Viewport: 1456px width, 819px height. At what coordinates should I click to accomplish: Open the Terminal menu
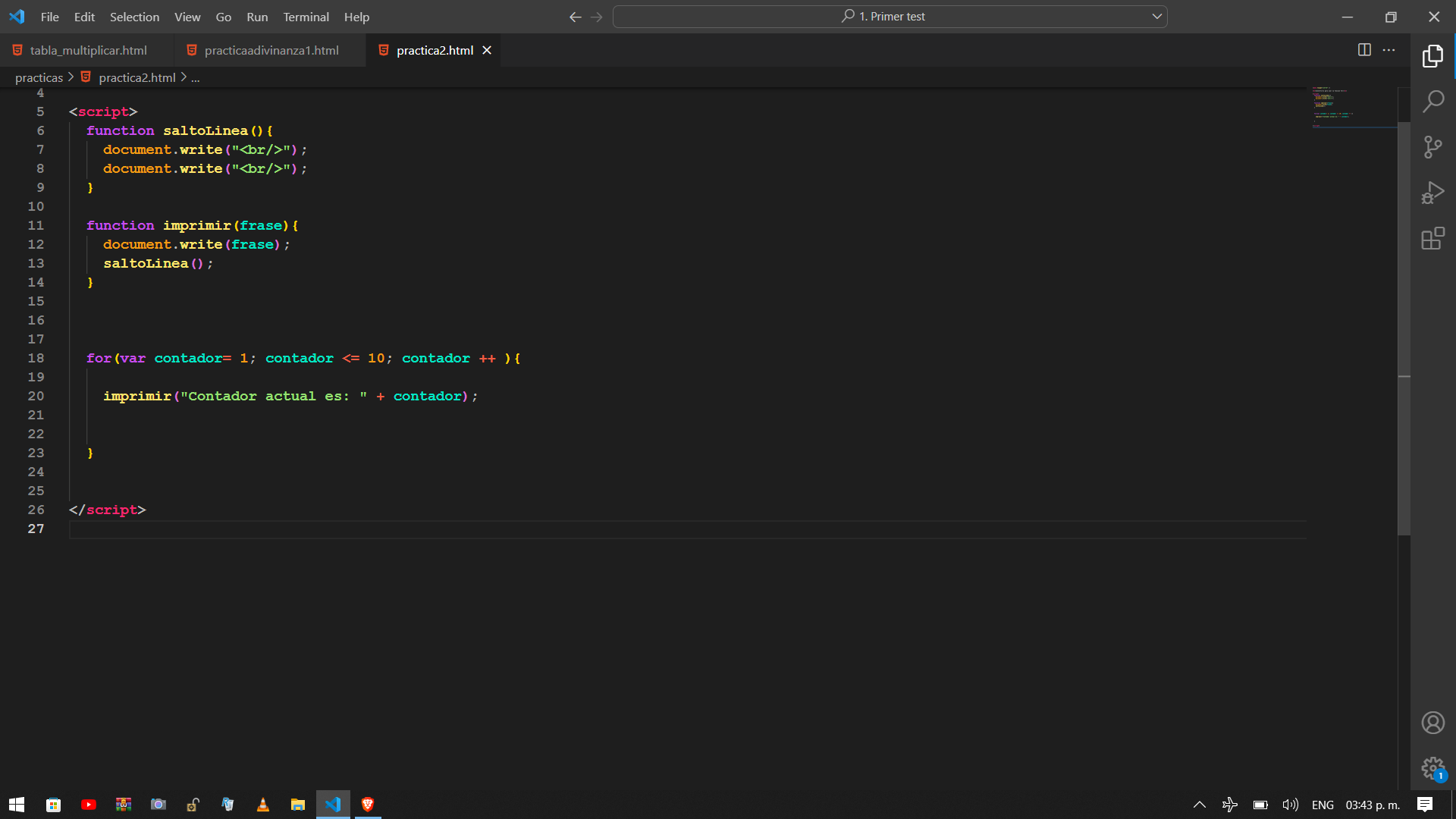pyautogui.click(x=306, y=17)
